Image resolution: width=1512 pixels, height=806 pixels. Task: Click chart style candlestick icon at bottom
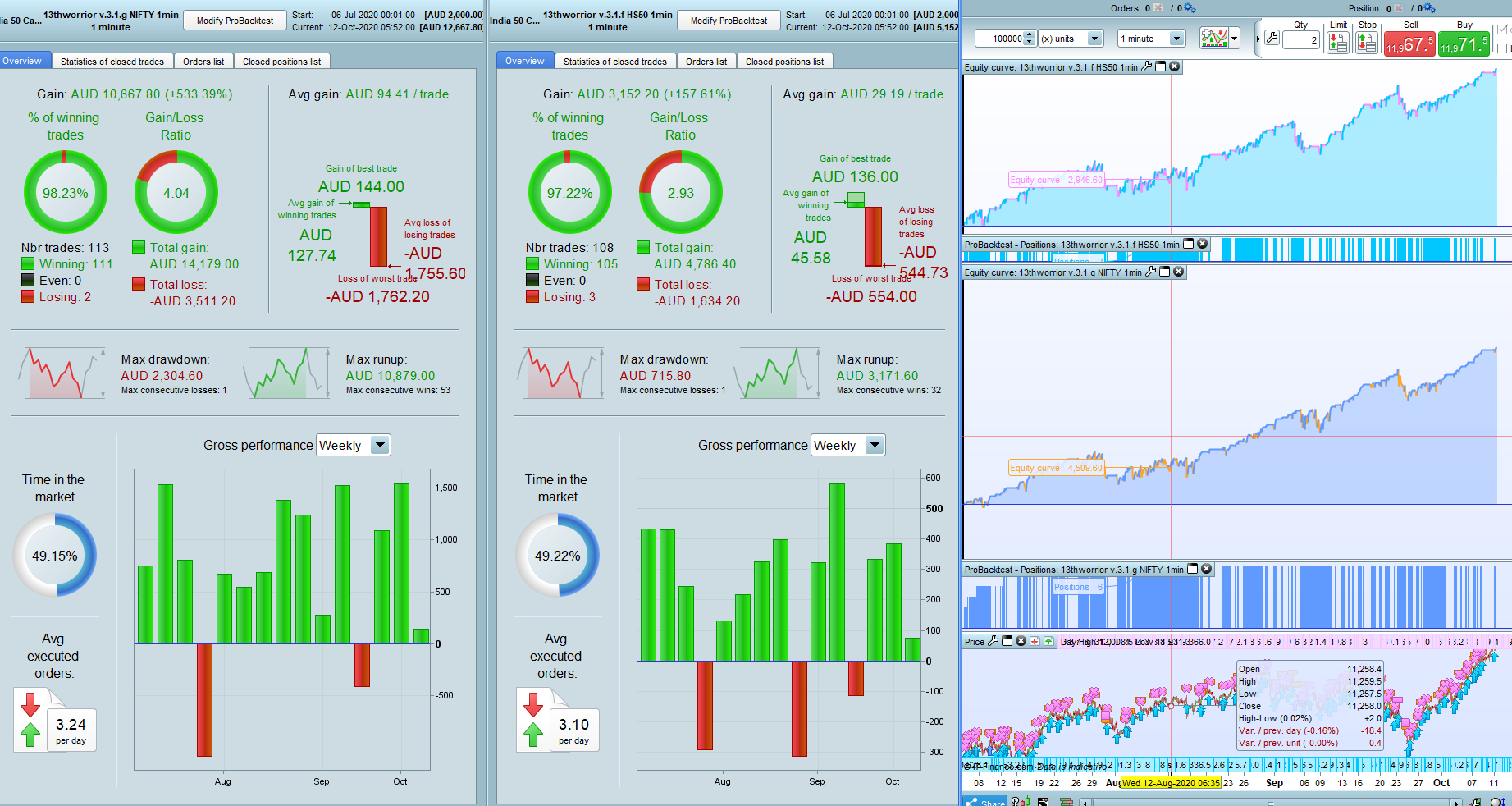coord(1021,801)
